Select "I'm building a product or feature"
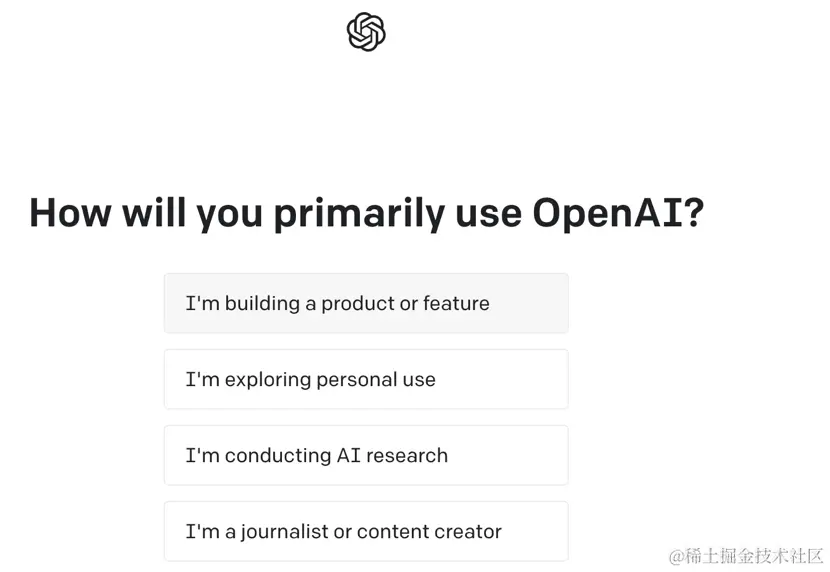This screenshot has width=830, height=572. [x=366, y=303]
